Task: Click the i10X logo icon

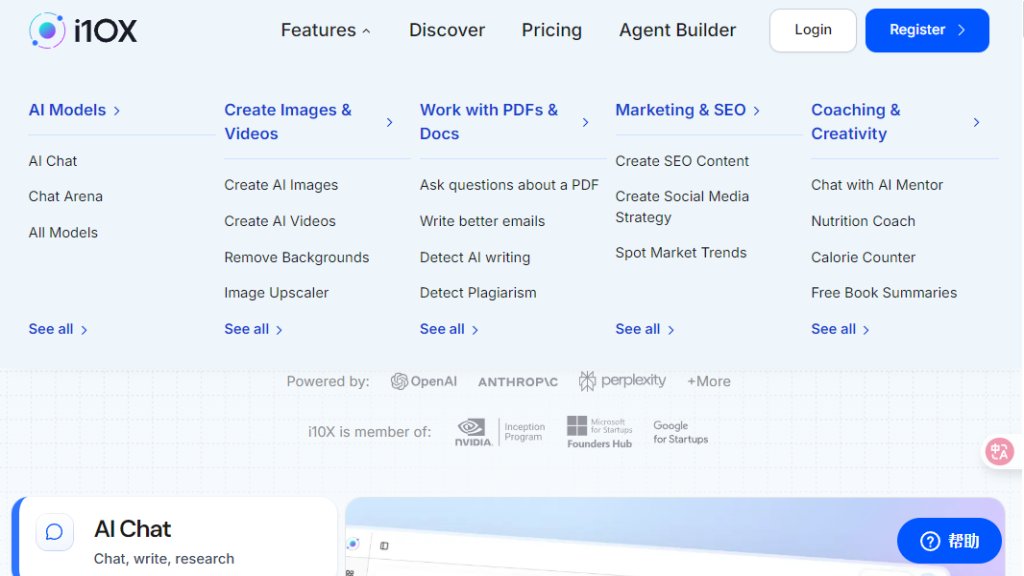Action: point(47,31)
